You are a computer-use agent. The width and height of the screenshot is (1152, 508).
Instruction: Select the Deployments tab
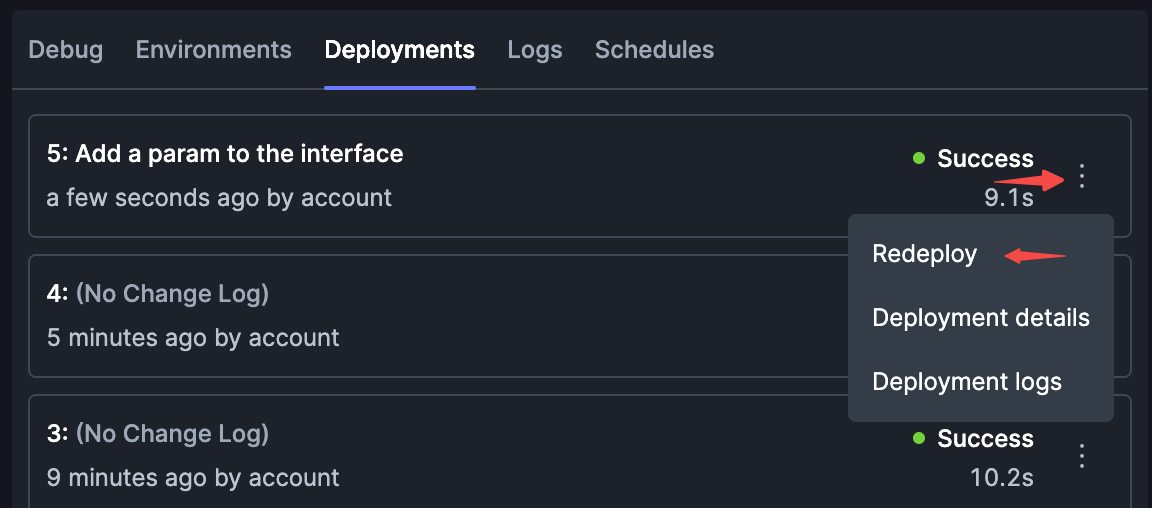click(400, 50)
